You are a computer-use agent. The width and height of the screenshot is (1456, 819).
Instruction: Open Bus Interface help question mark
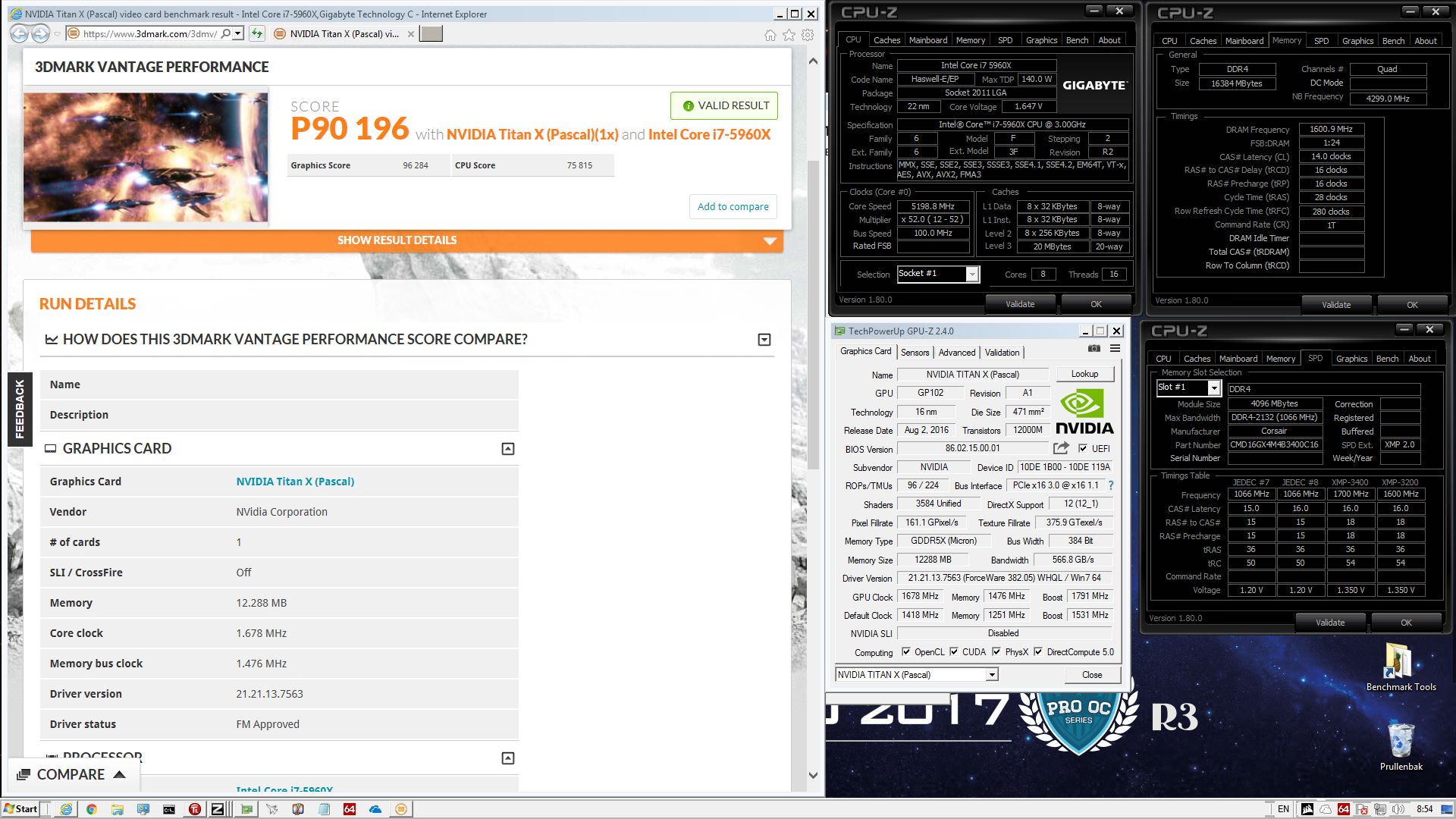(x=1111, y=485)
